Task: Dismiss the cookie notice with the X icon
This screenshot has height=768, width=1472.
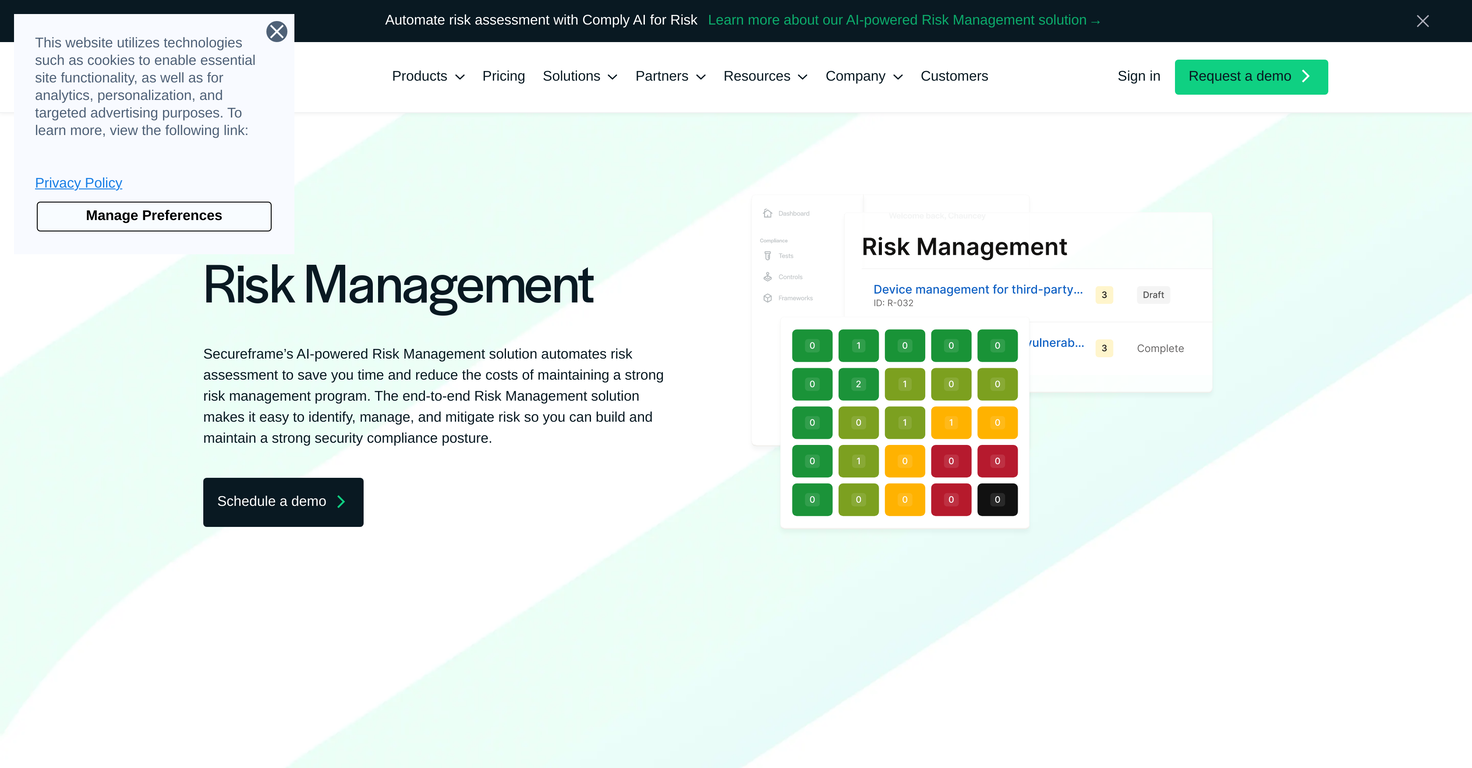Action: point(277,31)
